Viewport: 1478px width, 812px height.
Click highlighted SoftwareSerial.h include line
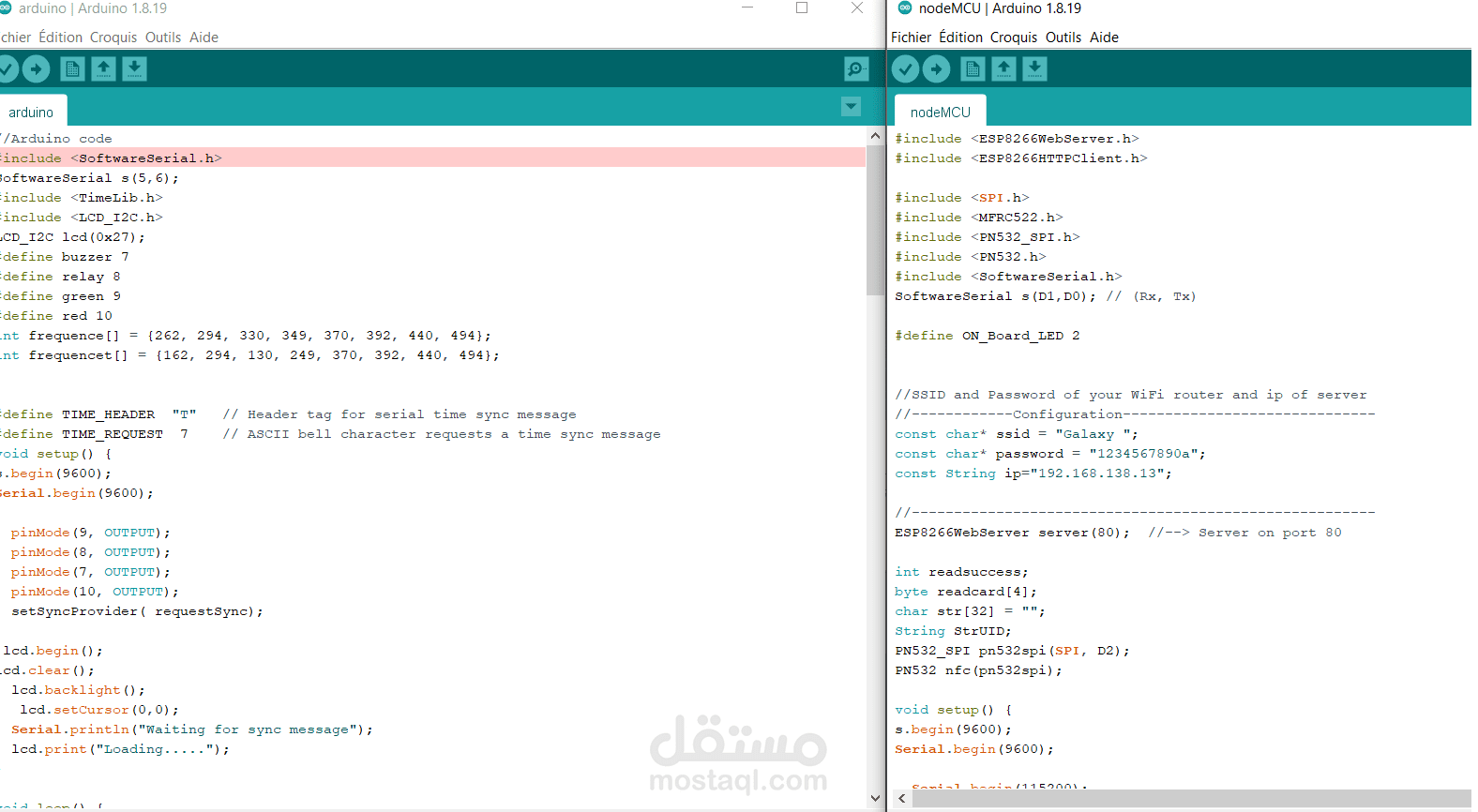click(432, 158)
